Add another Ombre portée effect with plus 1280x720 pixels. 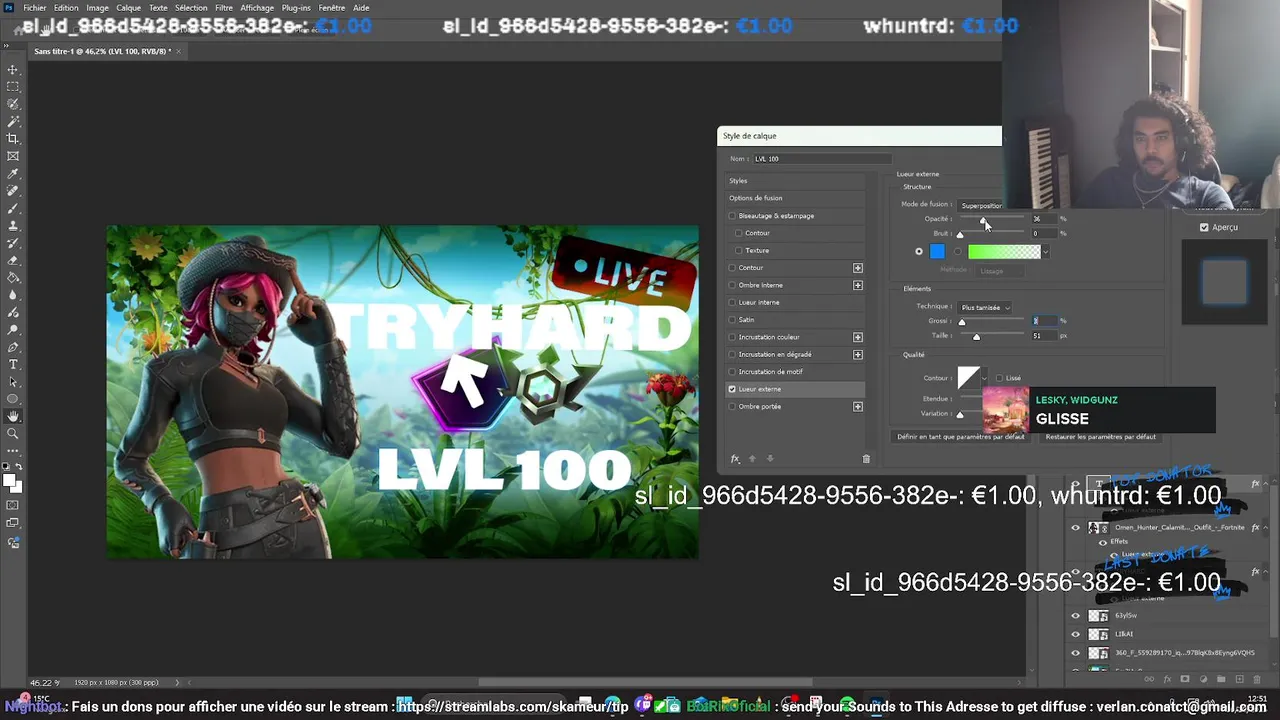pos(857,407)
